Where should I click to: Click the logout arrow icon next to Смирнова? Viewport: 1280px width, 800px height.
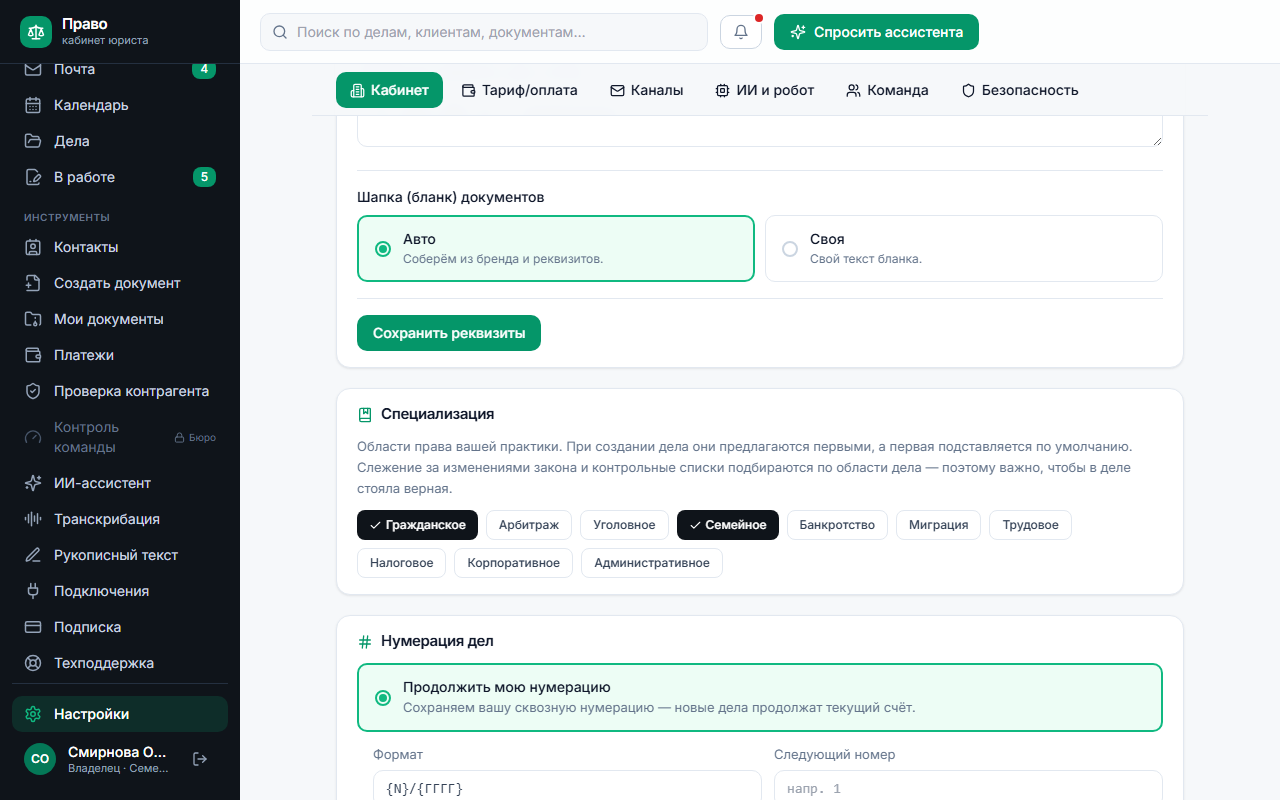200,759
